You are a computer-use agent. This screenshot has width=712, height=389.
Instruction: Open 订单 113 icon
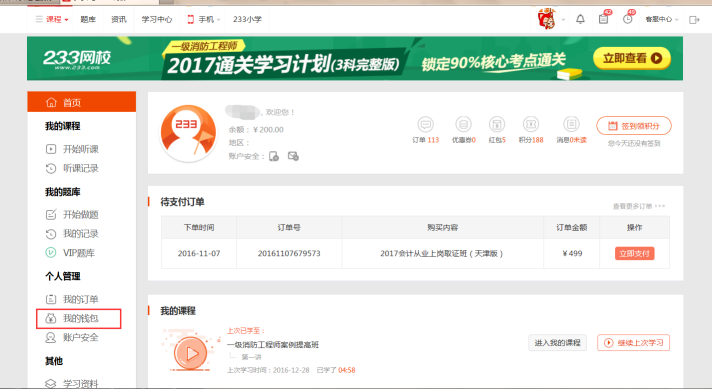(x=425, y=124)
